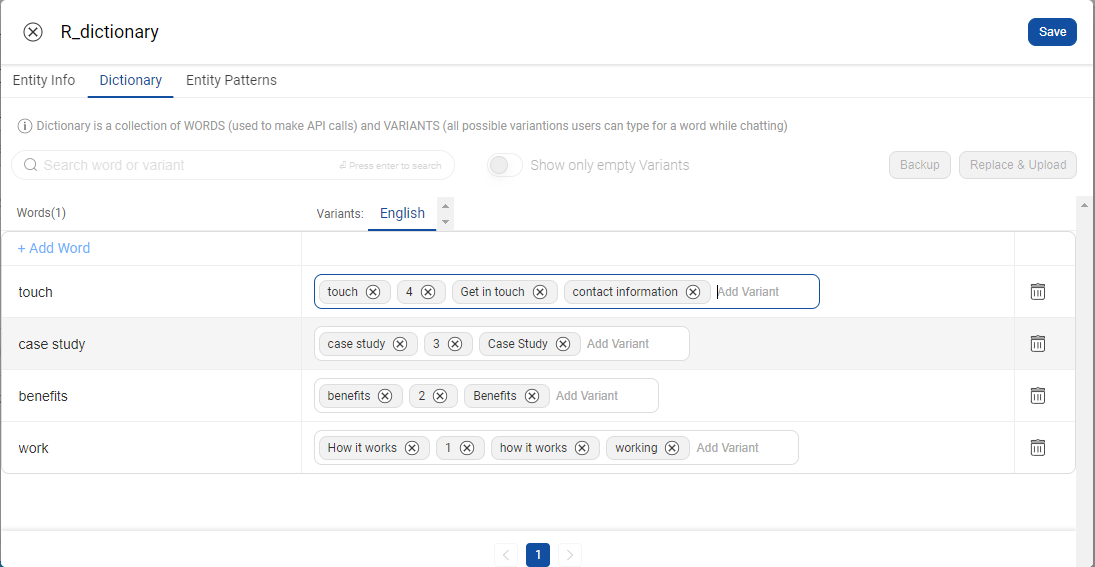Screen dimensions: 1095x567
Task: Click the Words(1) column header
Action: tap(41, 213)
